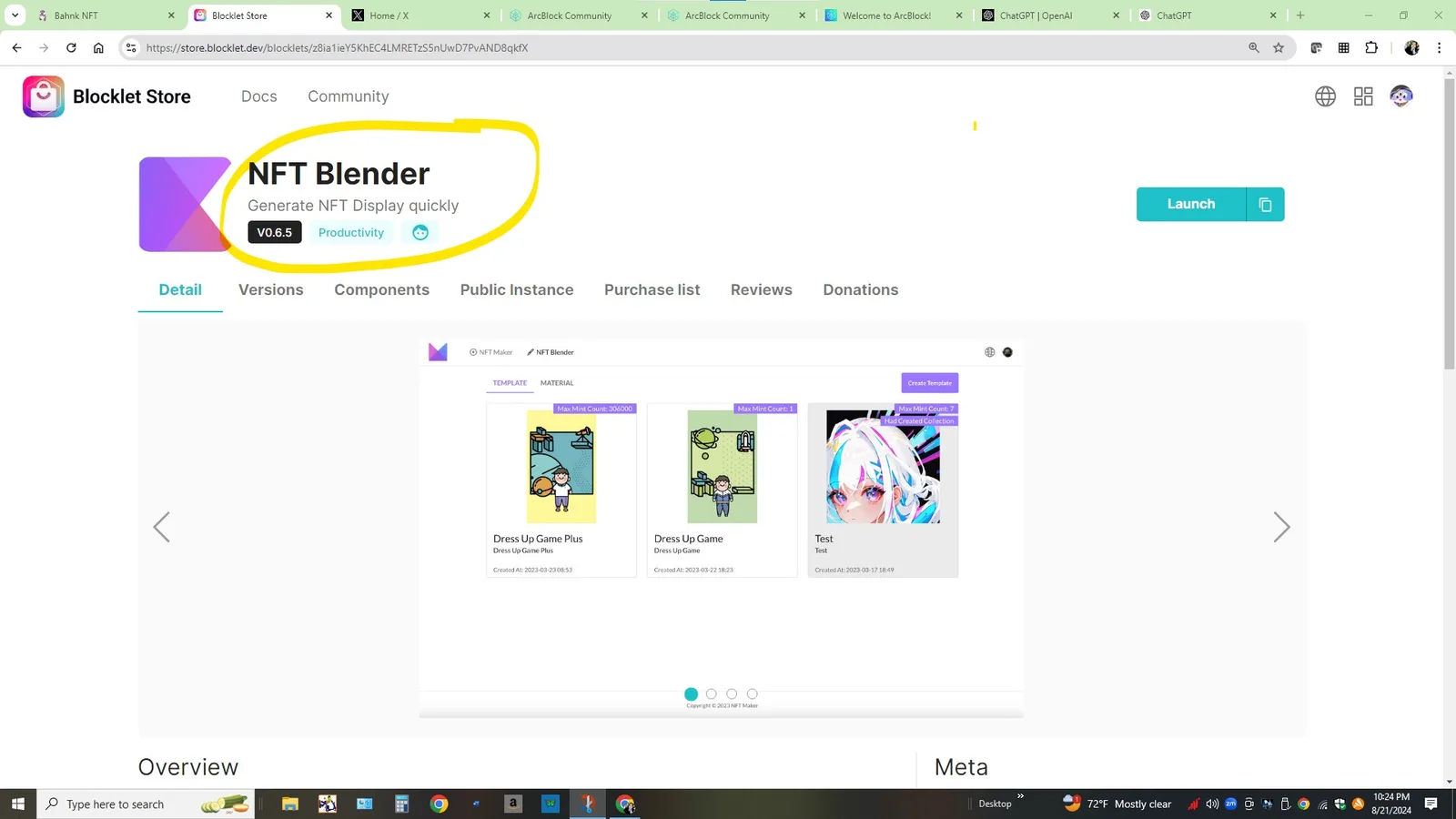Open the tab search dropdown arrow

point(15,15)
